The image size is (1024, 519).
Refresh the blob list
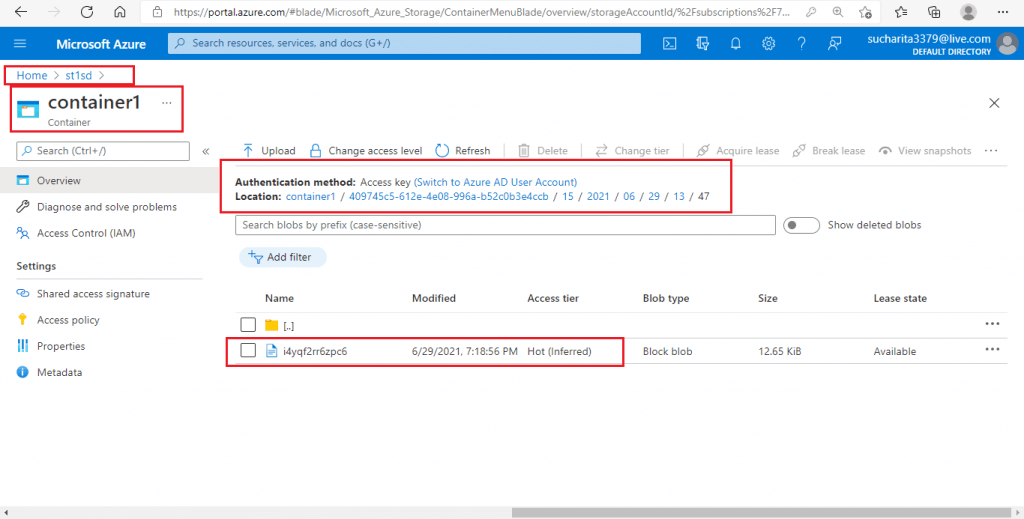pyautogui.click(x=462, y=151)
